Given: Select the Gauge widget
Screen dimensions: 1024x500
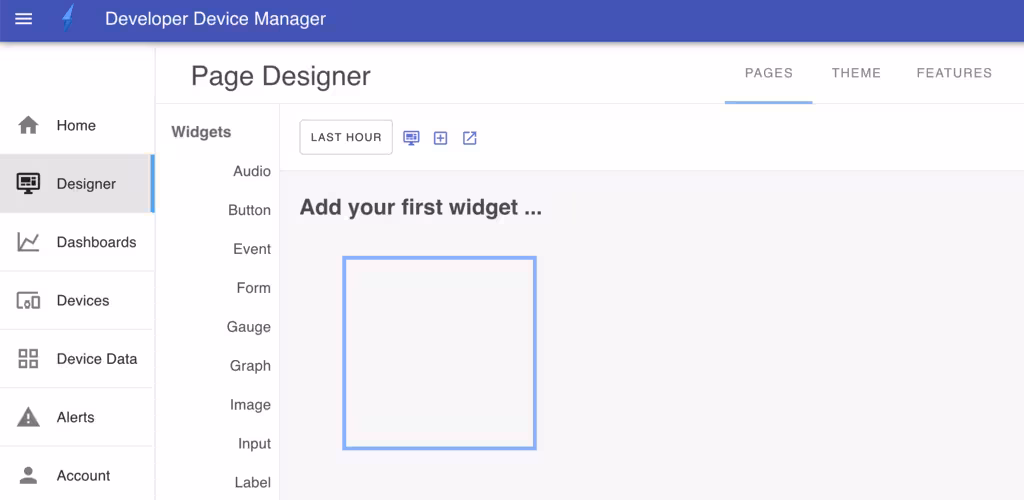Looking at the screenshot, I should click(x=248, y=326).
